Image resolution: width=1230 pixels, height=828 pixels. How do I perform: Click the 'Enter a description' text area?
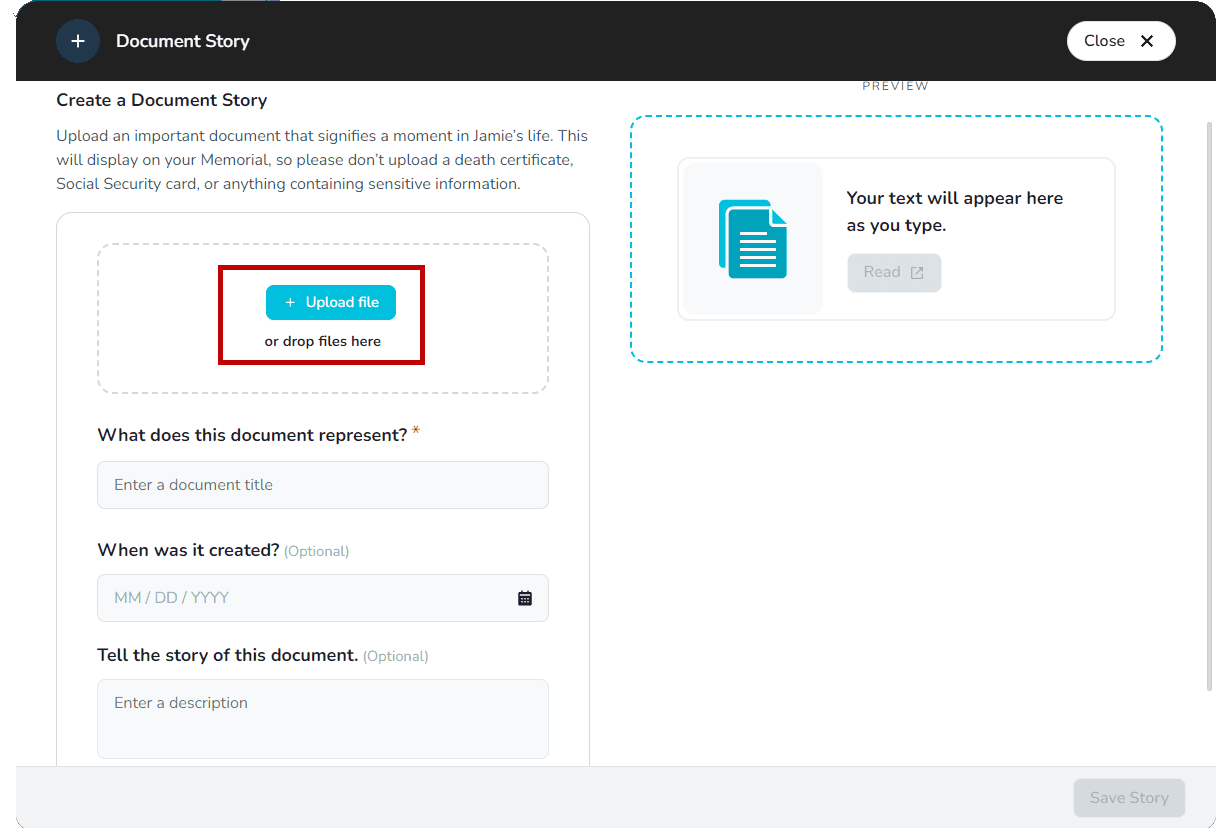(322, 718)
